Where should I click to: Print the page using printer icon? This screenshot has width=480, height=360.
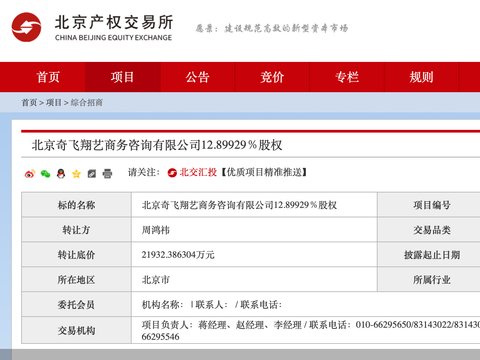pos(107,174)
